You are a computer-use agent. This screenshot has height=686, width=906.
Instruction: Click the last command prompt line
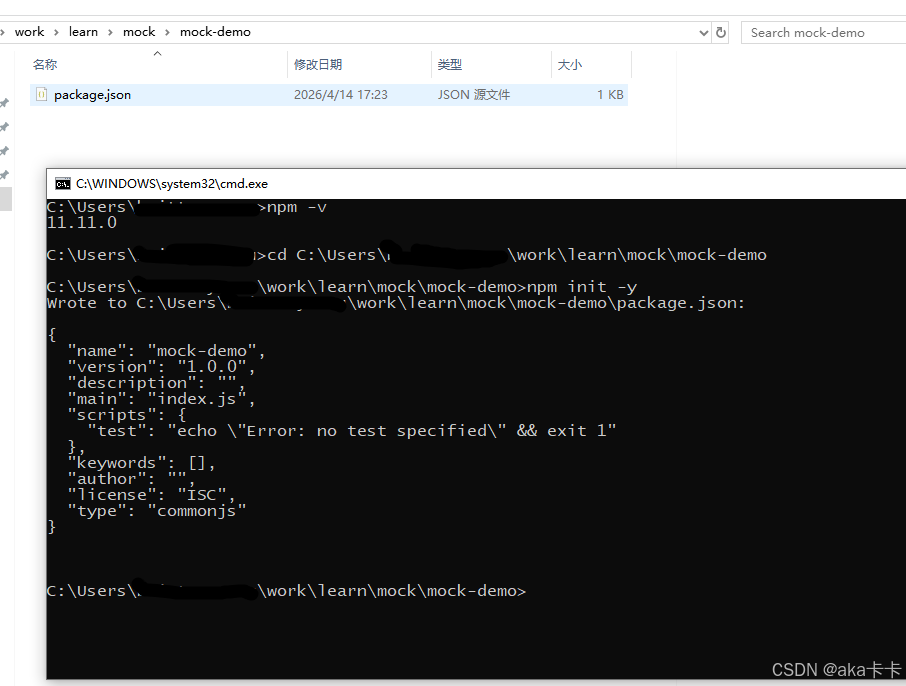point(287,591)
